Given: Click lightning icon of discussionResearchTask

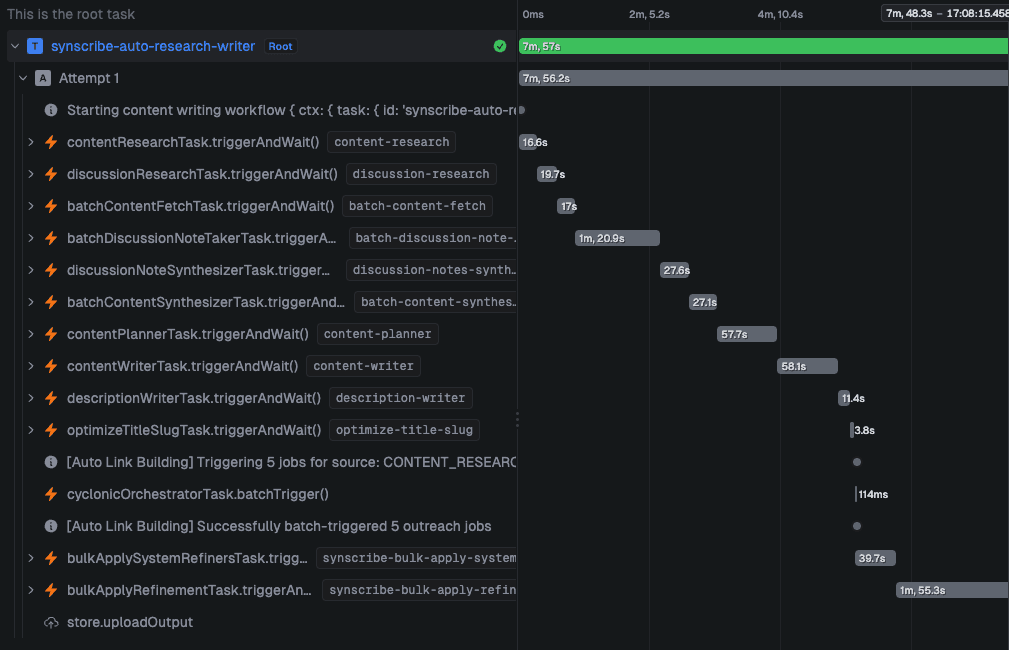Looking at the screenshot, I should pyautogui.click(x=51, y=174).
